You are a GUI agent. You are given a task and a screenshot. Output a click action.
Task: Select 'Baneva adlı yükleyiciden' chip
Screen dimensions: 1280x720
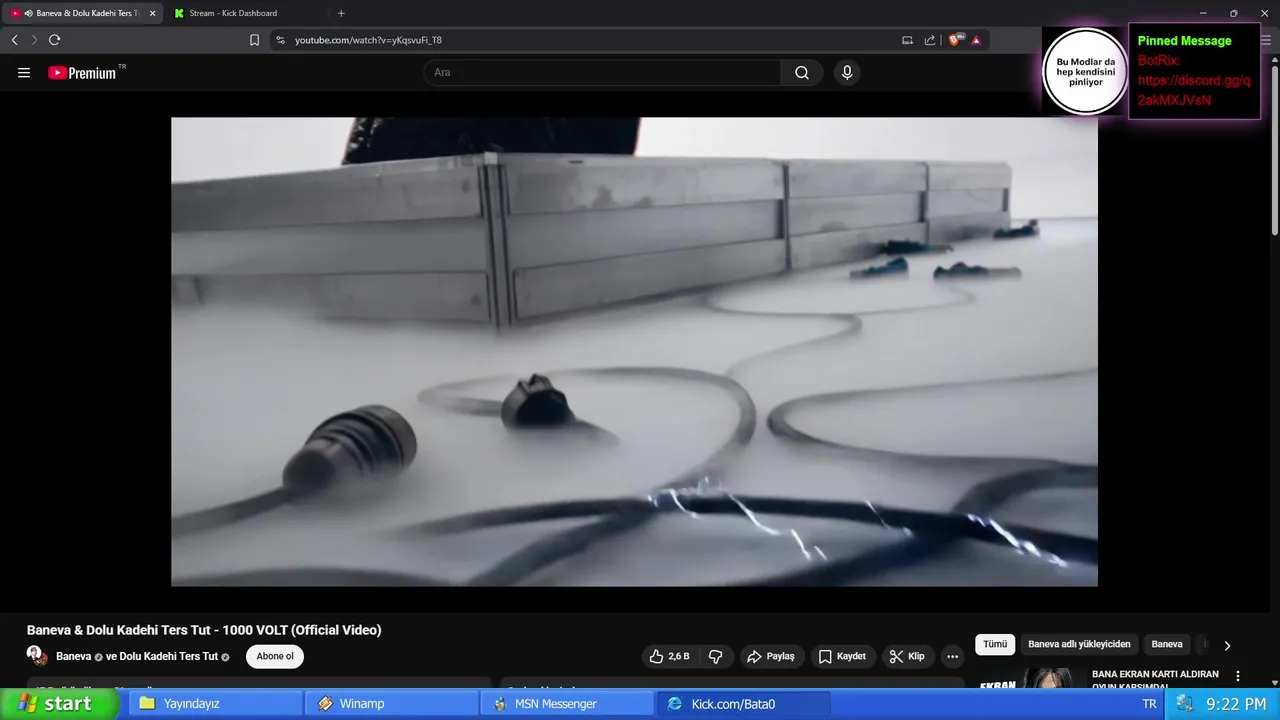[x=1079, y=644]
